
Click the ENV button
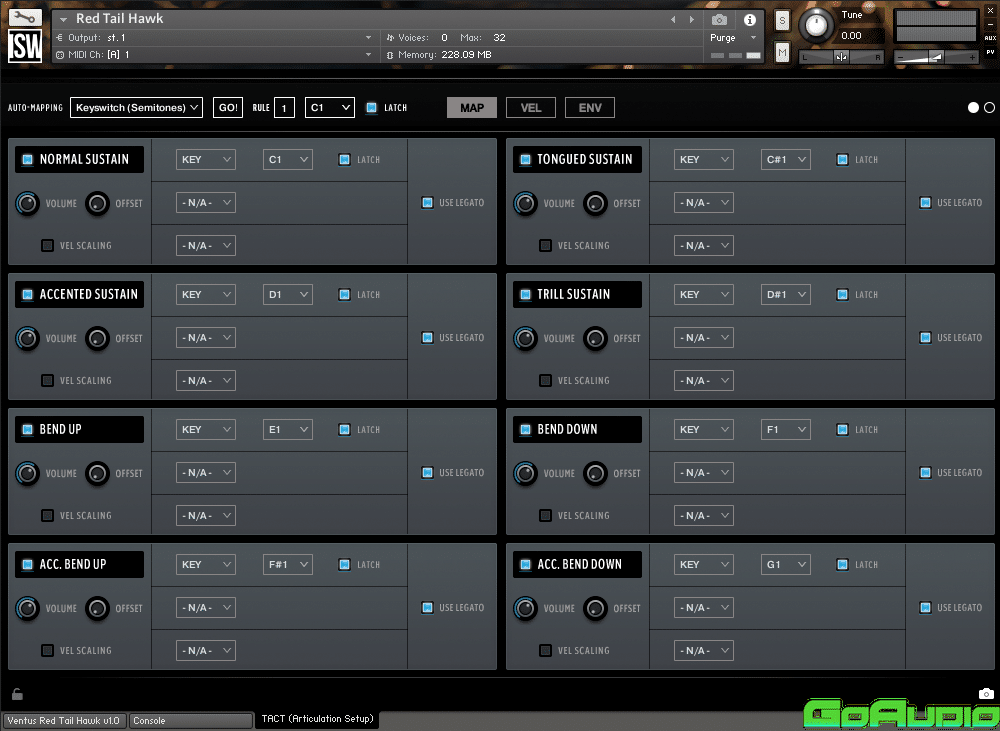[x=590, y=107]
